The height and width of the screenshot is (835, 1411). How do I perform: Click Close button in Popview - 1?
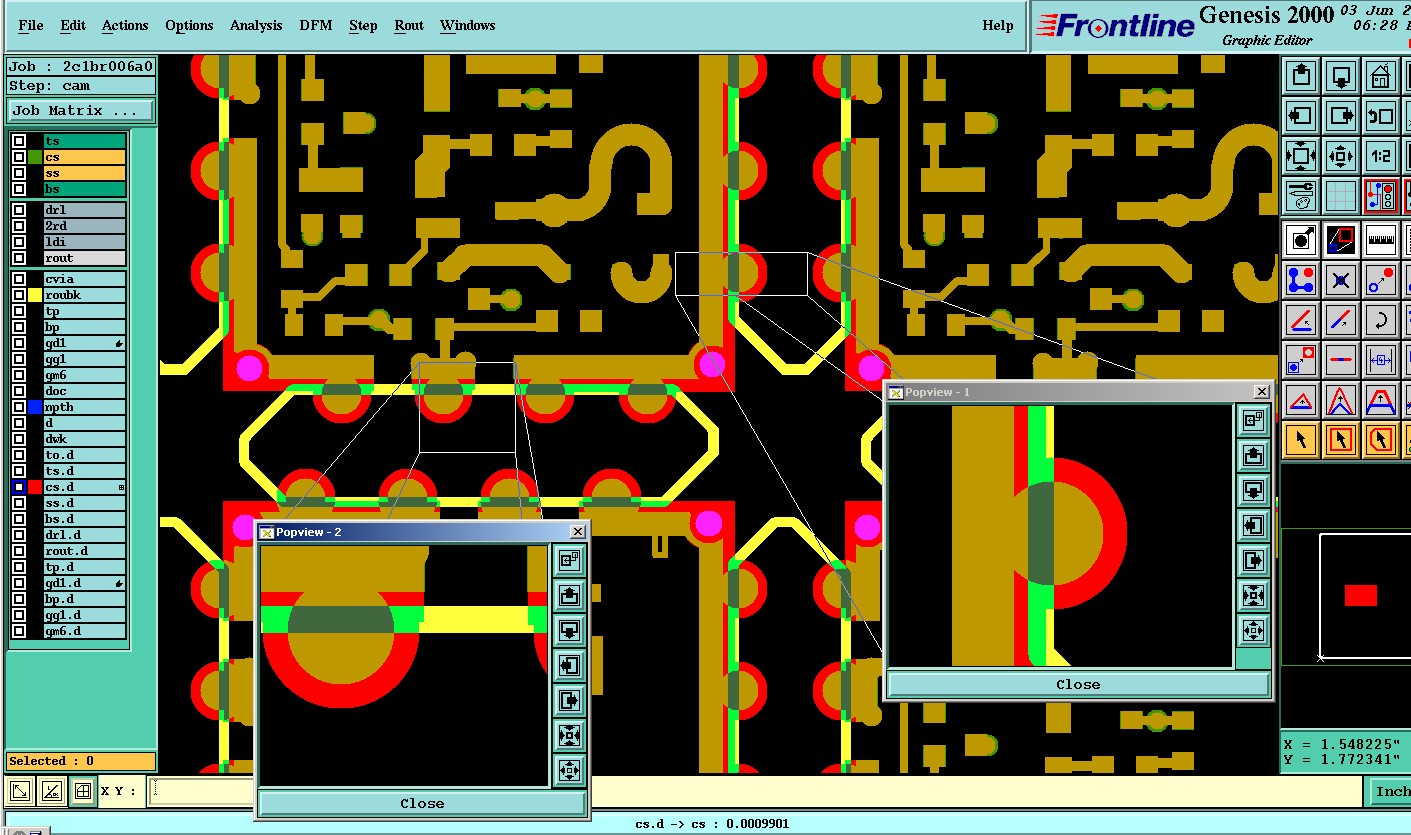coord(1078,685)
